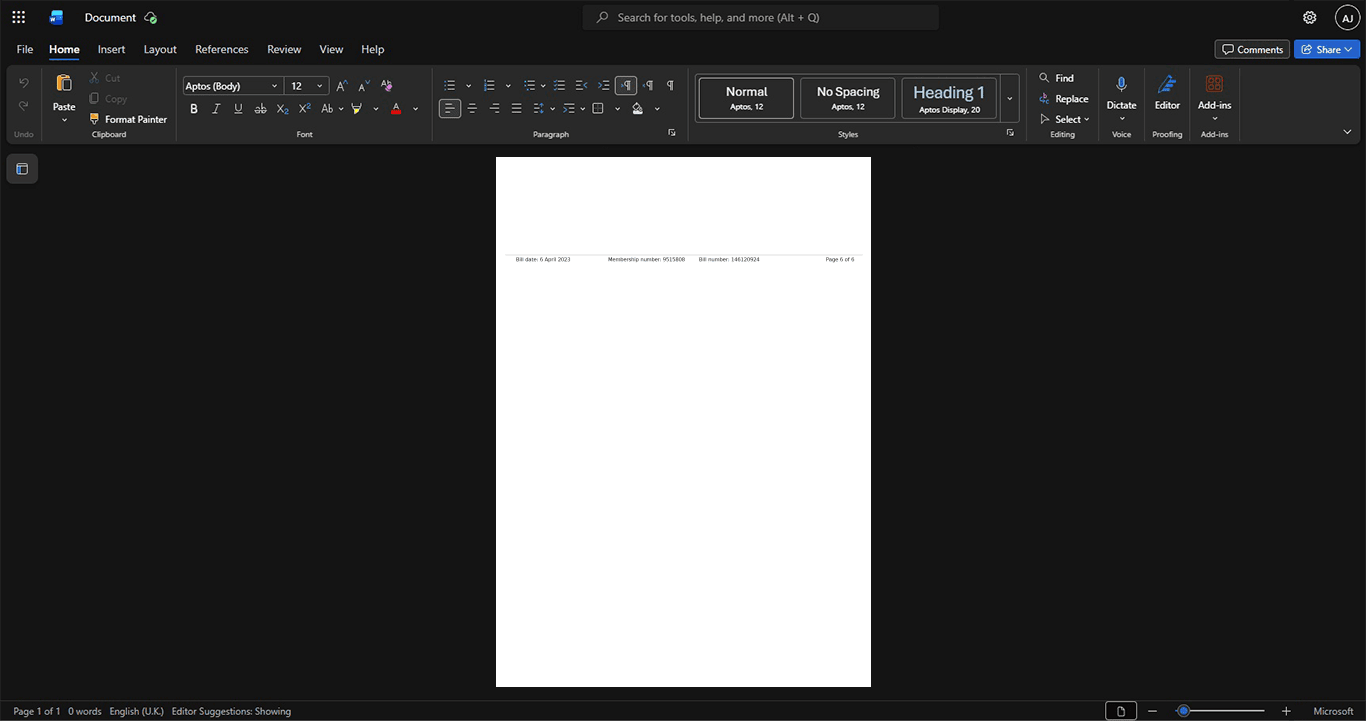The image size is (1366, 721).
Task: Justify the paragraph text
Action: [516, 109]
